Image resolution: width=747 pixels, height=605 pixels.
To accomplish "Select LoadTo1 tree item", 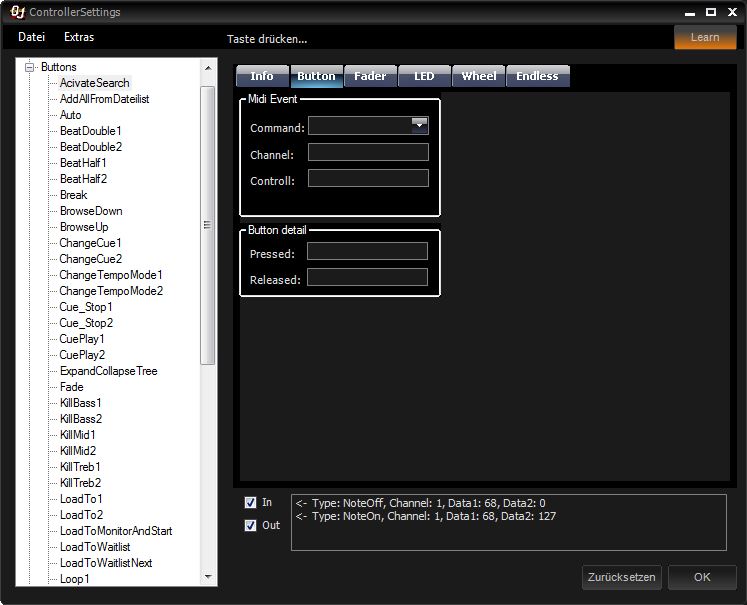I will pos(81,499).
